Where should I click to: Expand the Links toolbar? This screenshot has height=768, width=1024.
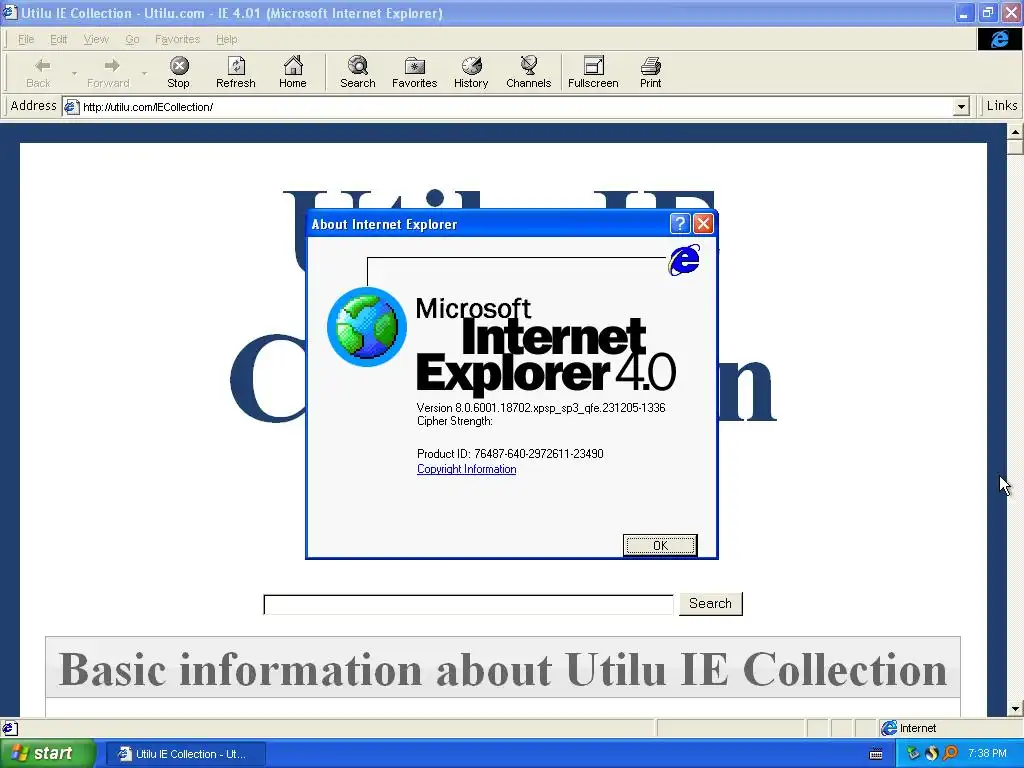coord(1001,106)
